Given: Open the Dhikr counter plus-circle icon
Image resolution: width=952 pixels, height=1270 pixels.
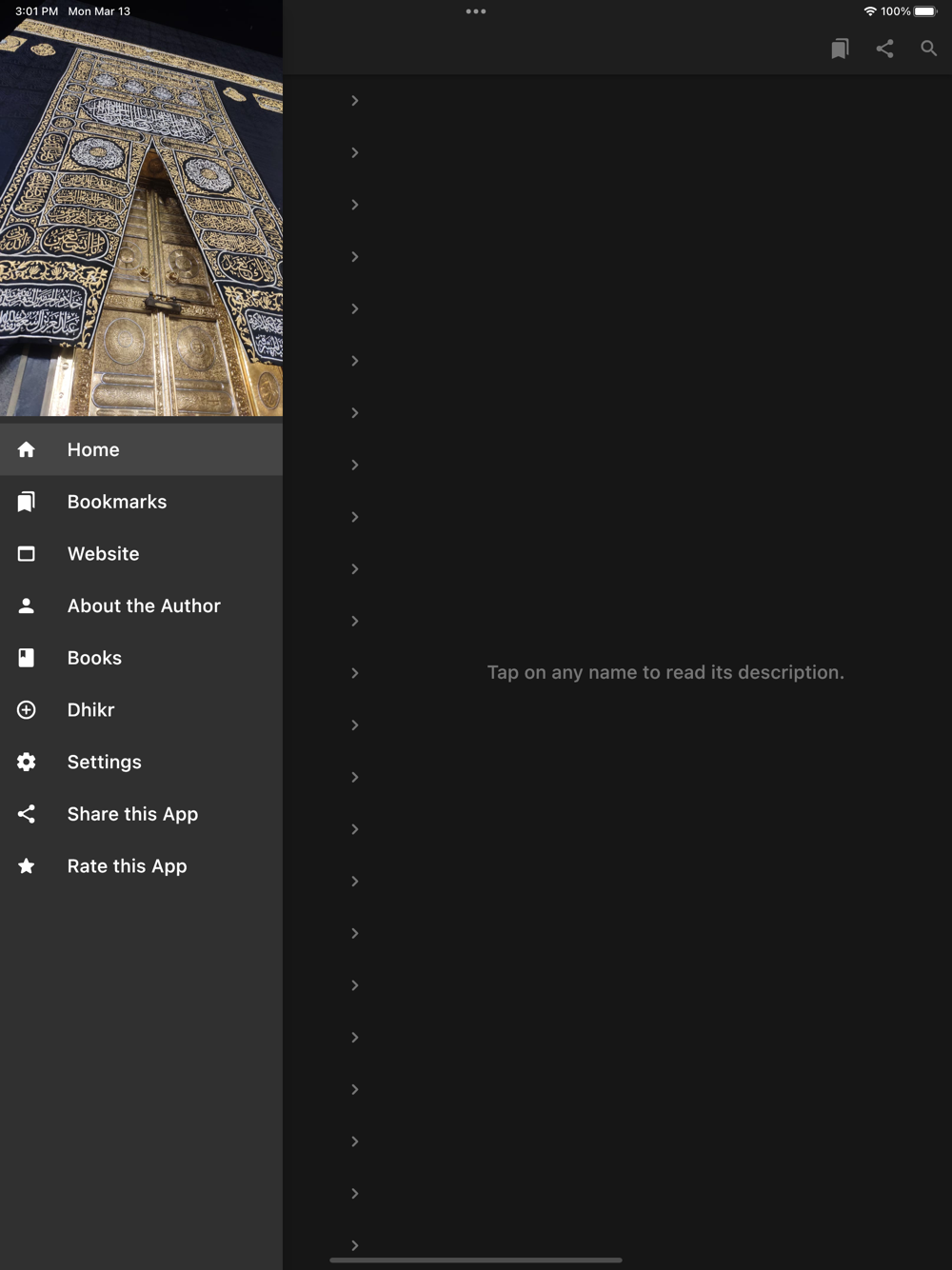Looking at the screenshot, I should point(27,710).
